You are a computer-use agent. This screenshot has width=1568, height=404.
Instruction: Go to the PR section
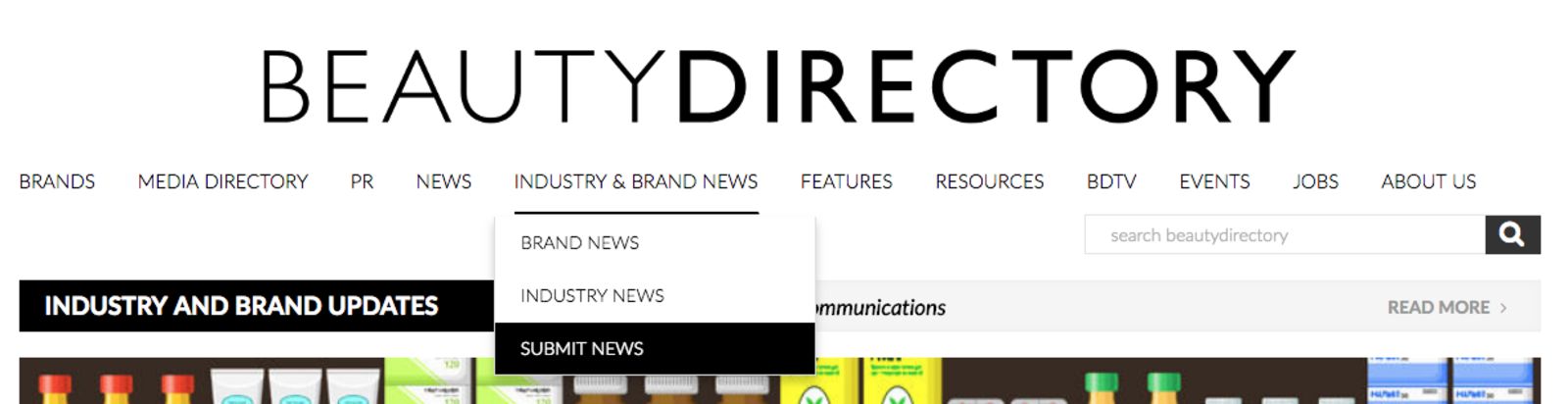point(362,182)
